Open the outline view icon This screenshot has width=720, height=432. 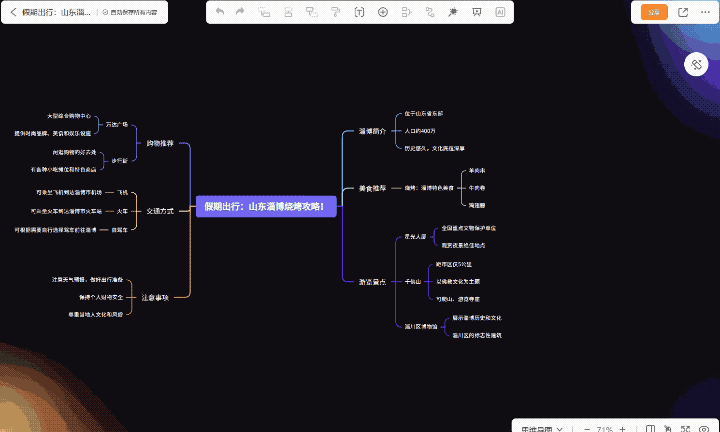click(x=650, y=429)
